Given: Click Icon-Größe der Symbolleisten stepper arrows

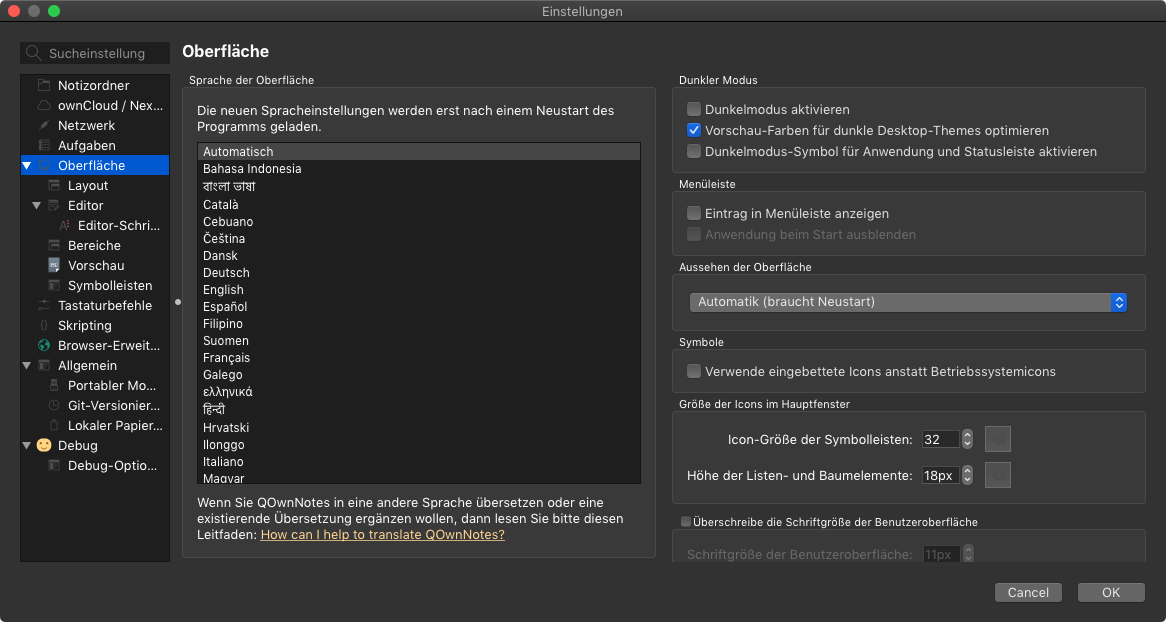Looking at the screenshot, I should click(x=967, y=439).
